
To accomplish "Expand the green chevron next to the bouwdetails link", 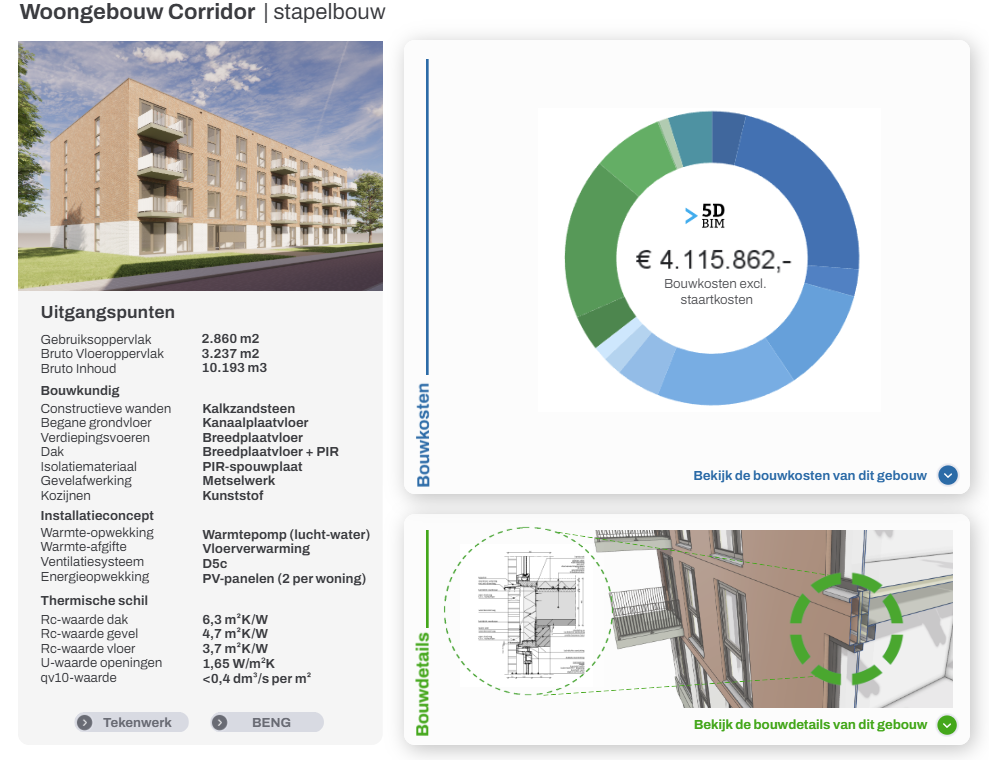I will point(948,725).
